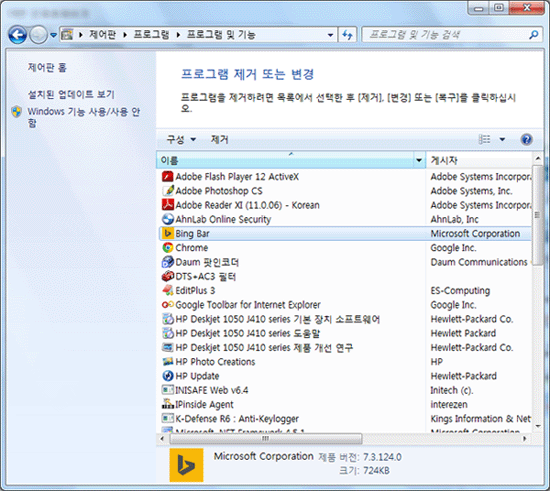Viewport: 550px width, 491px height.
Task: Select the EditPlus 3 icon
Action: (x=168, y=290)
